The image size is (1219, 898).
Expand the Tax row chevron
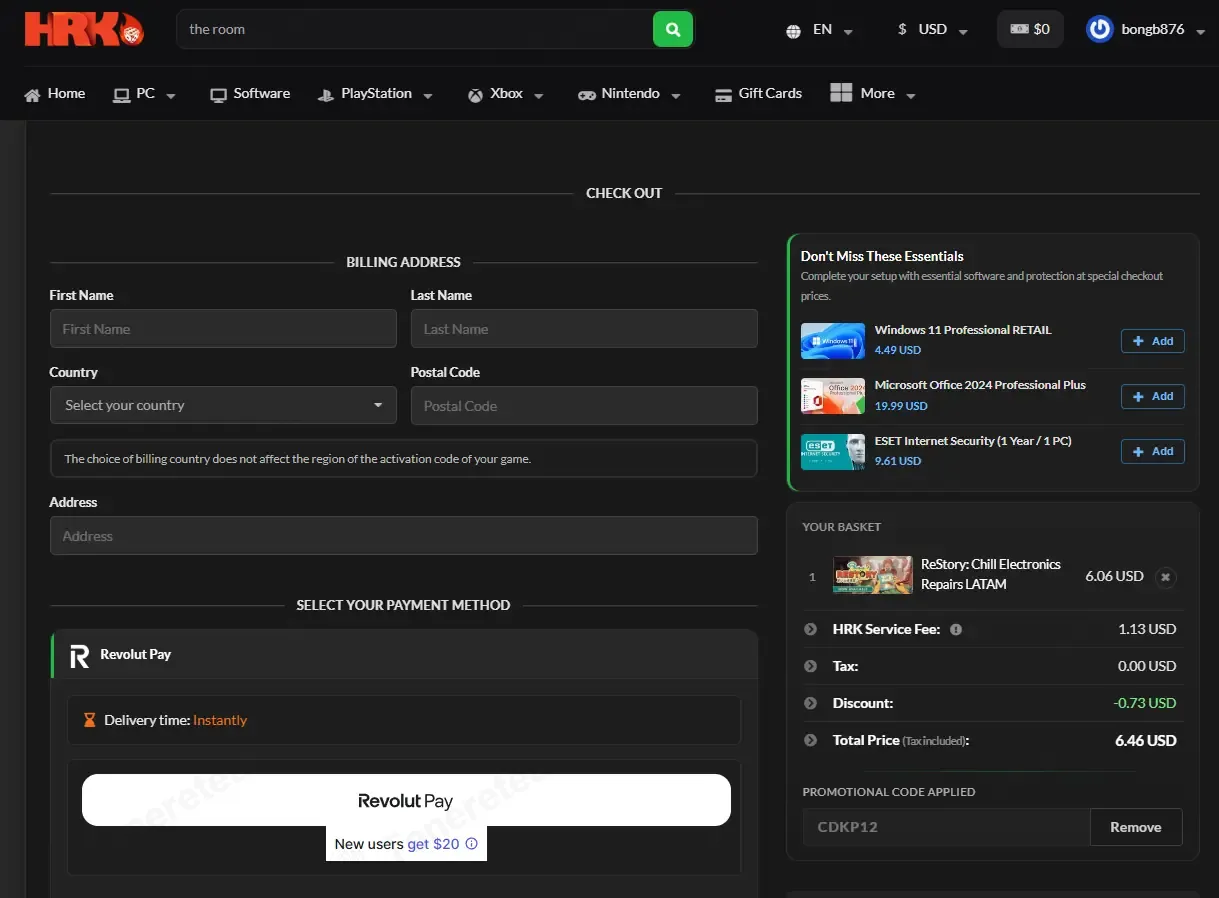pyautogui.click(x=811, y=666)
